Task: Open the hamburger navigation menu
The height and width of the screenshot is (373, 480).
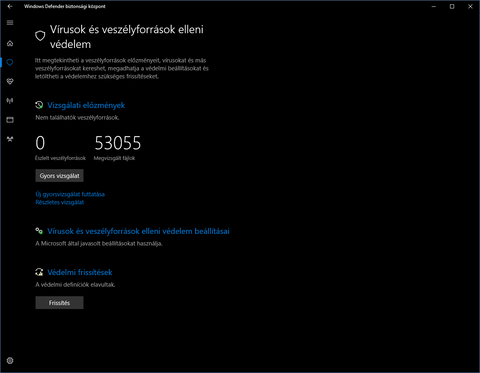Action: pos(10,22)
